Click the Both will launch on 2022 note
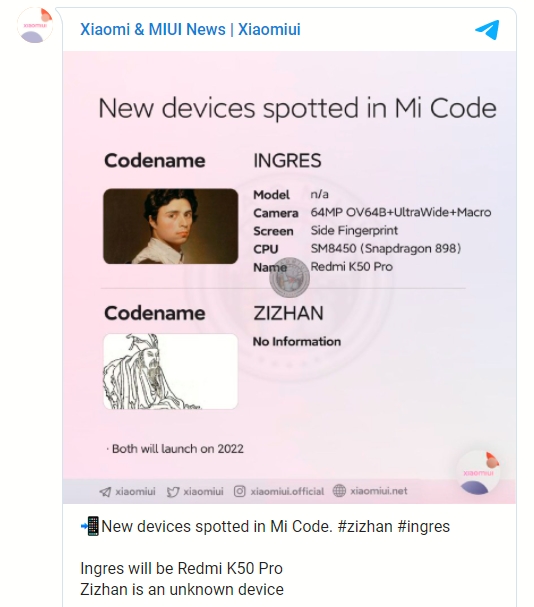This screenshot has width=534, height=607. coord(175,449)
